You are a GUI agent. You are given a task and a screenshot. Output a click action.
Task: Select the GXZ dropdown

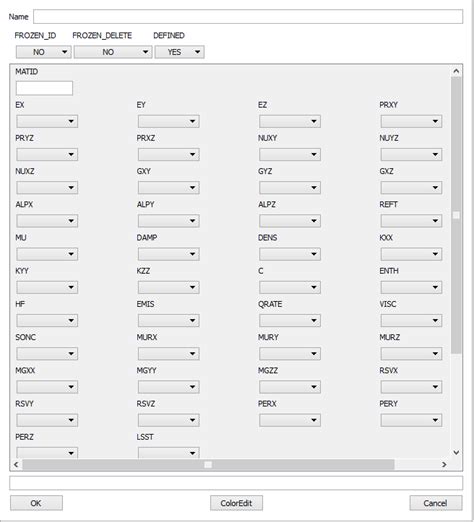tap(411, 188)
